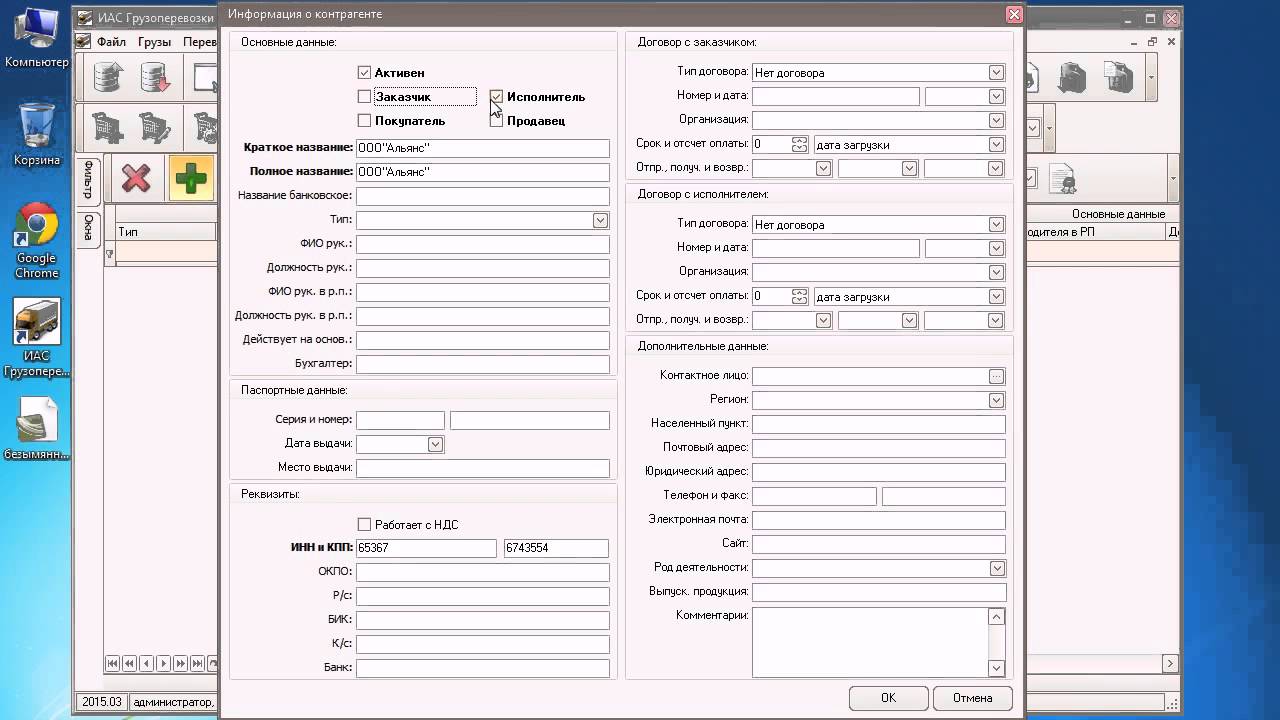Click the main window horizontal scrollbar right arrow
Viewport: 1280px width, 720px height.
[x=1170, y=664]
